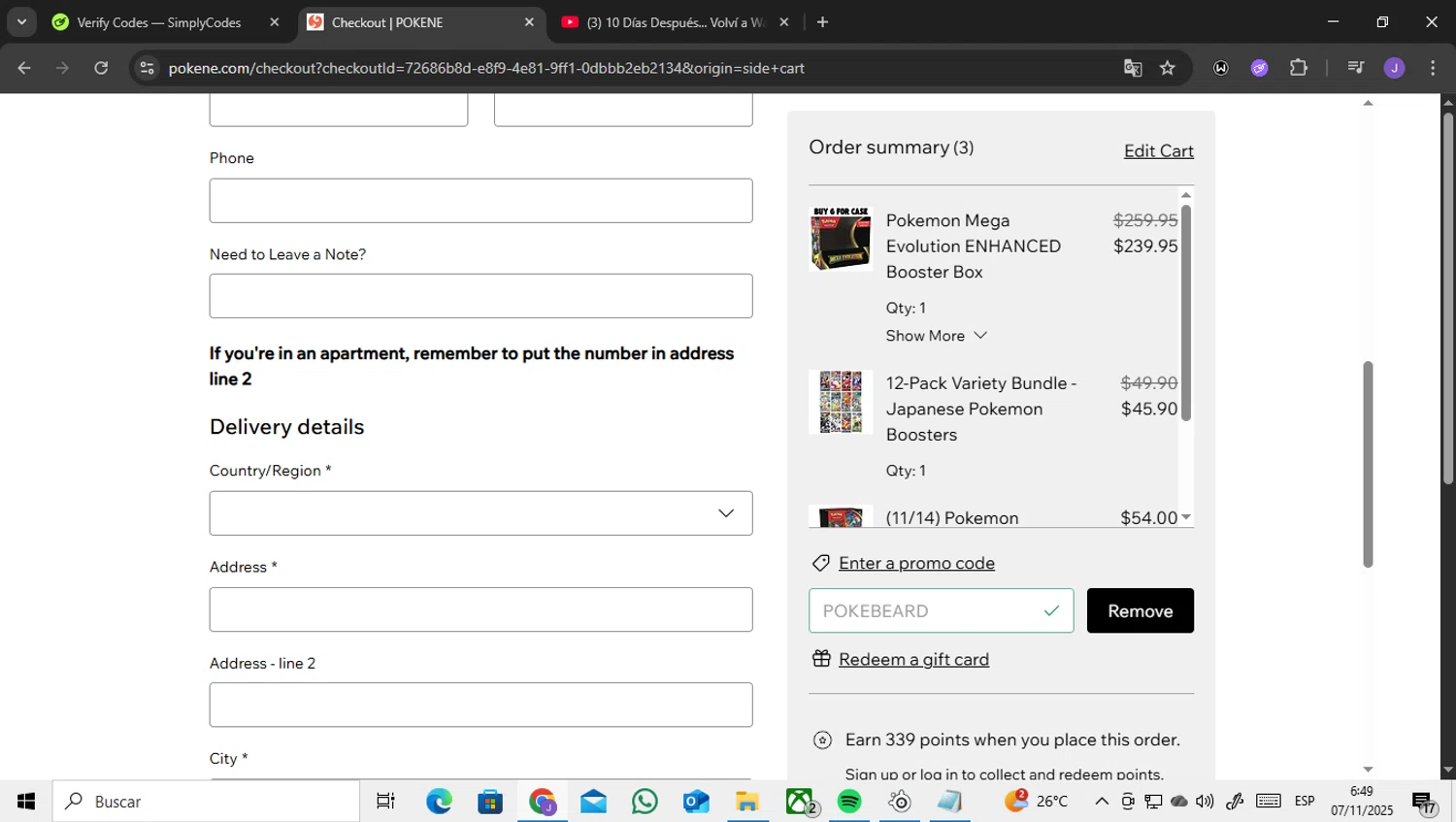Open Outlook from taskbar
The width and height of the screenshot is (1456, 822).
pos(696,802)
